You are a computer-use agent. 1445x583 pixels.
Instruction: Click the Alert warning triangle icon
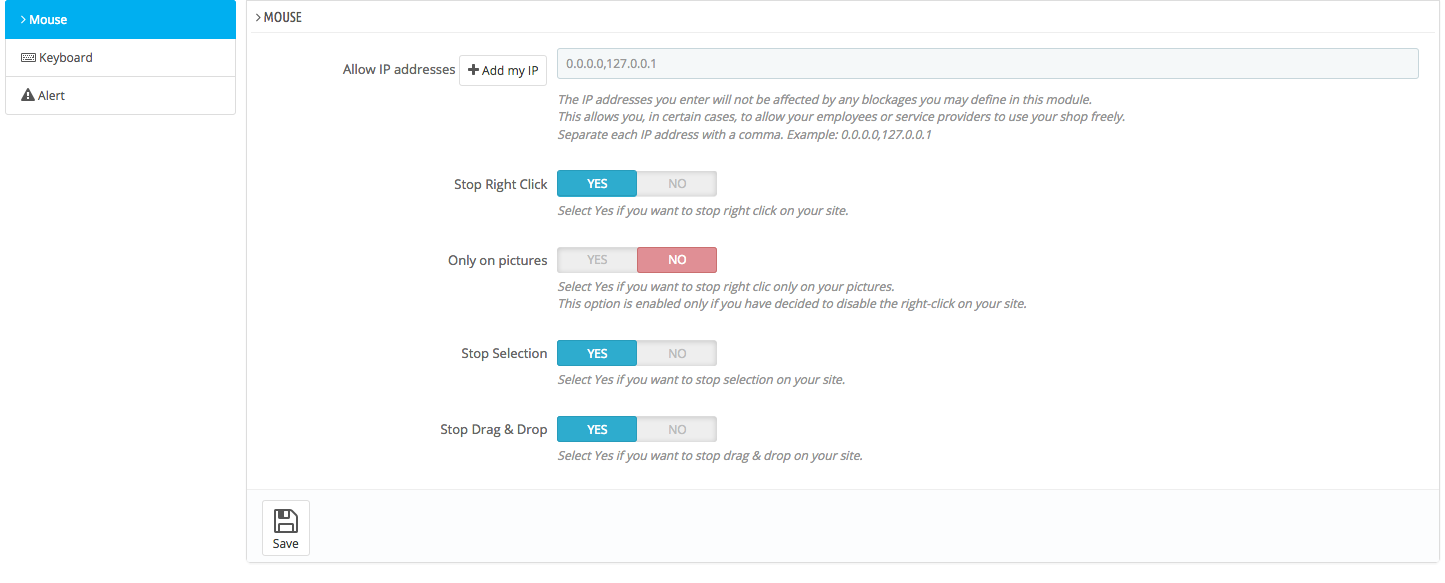point(28,96)
